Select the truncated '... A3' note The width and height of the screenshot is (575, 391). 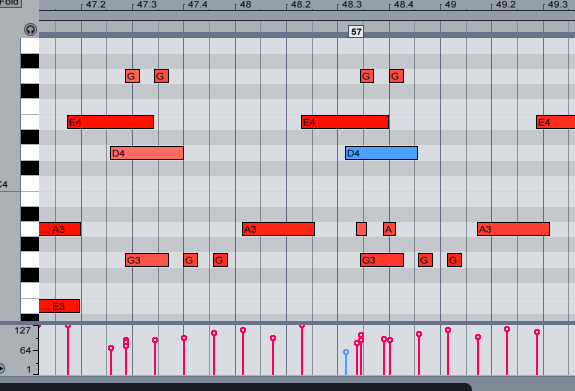60,229
